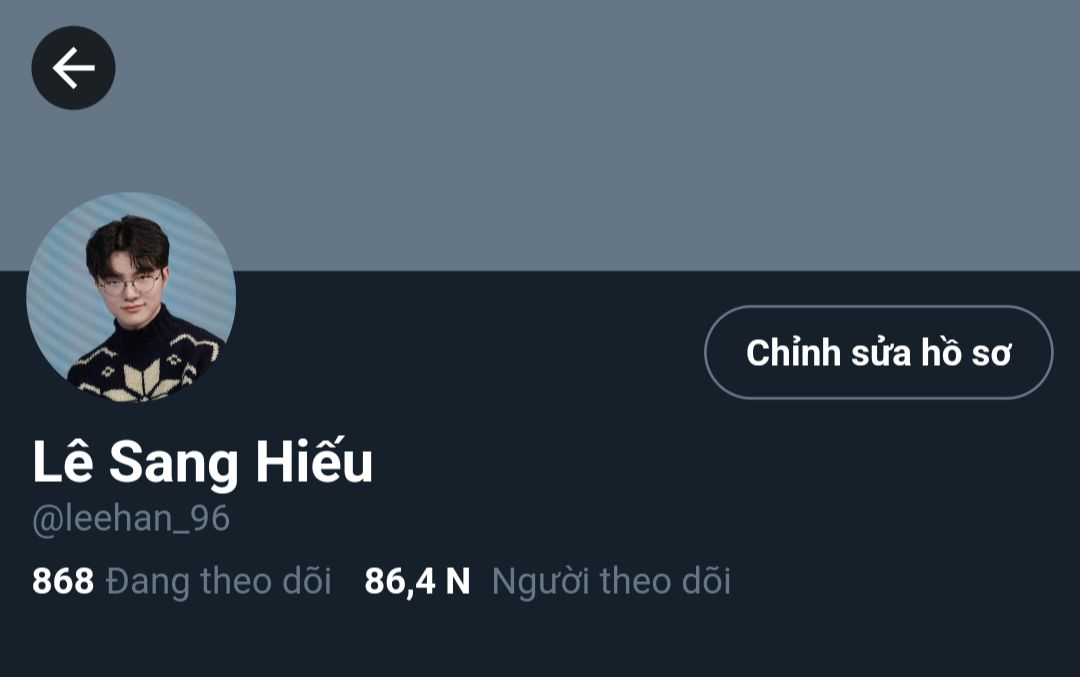The height and width of the screenshot is (677, 1080).
Task: Tap the 86,4 N figure beside Người theo dõi
Action: pyautogui.click(x=417, y=581)
